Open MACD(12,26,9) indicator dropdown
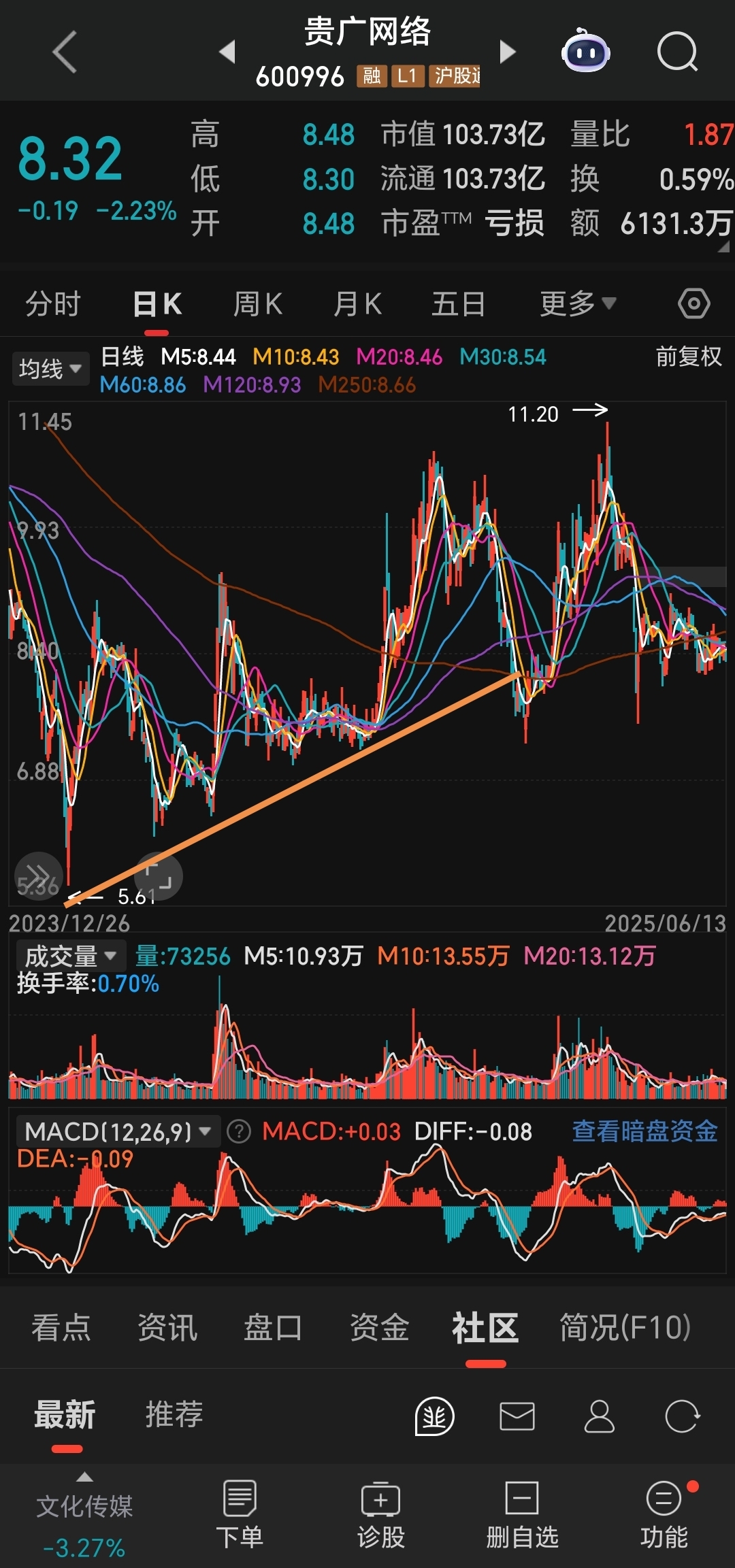735x1568 pixels. click(x=118, y=1132)
